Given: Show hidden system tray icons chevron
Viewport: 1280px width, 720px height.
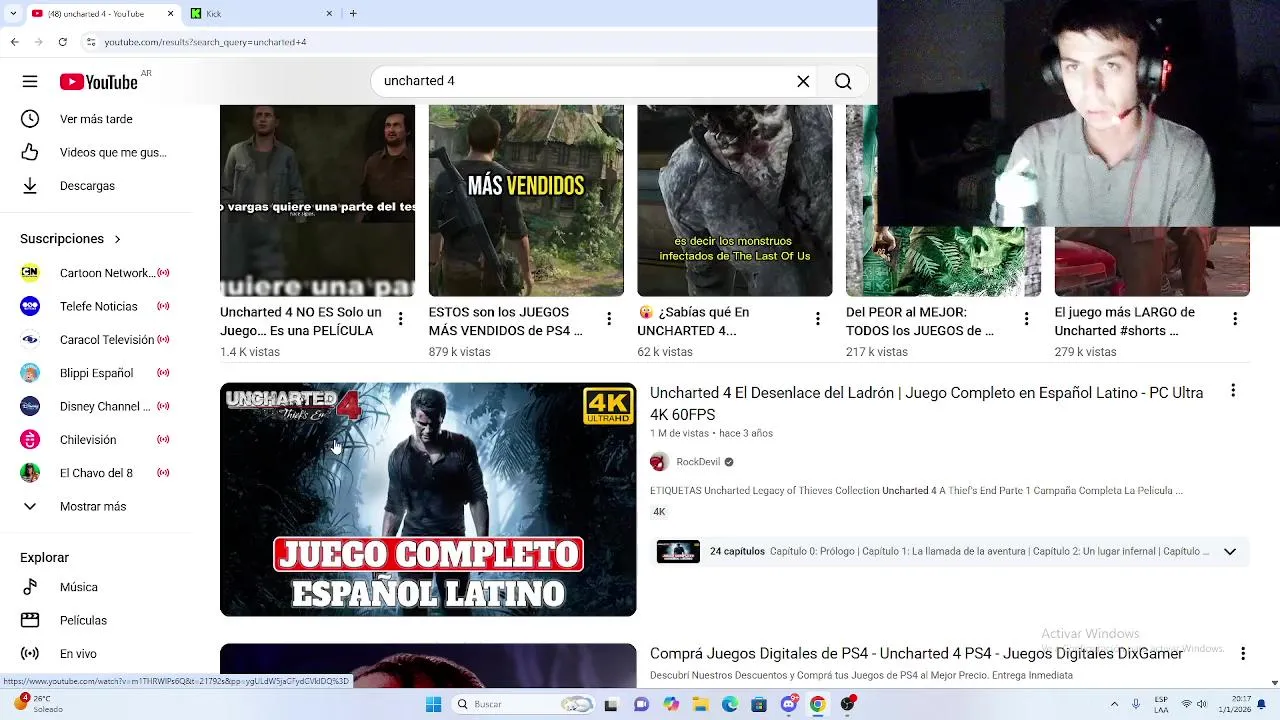Looking at the screenshot, I should [1114, 704].
